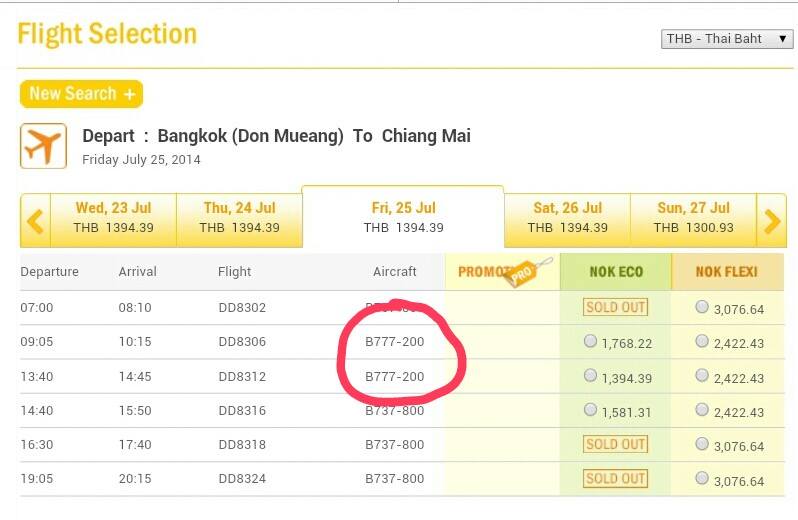Viewport: 798px width, 520px height.
Task: Choose Nok Eco 1,394.39 fare for DD8312
Action: coord(590,376)
